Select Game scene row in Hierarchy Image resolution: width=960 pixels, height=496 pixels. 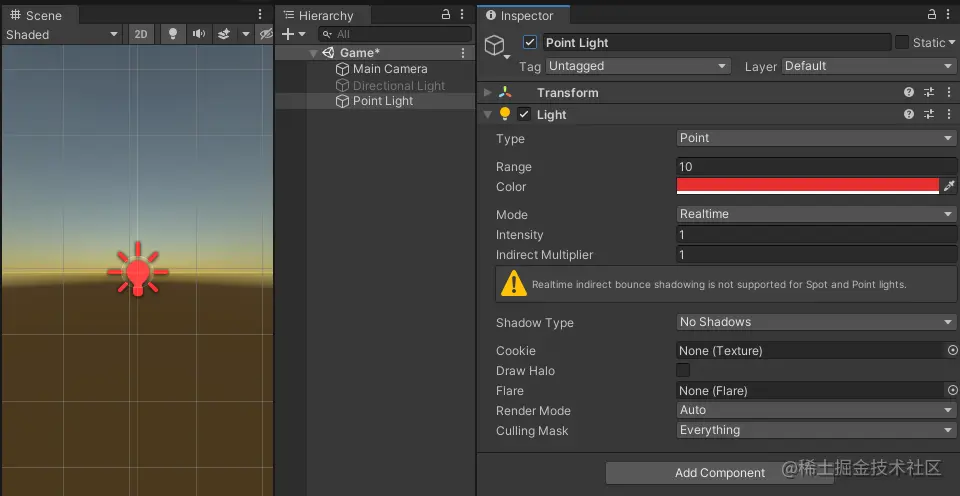[x=375, y=53]
